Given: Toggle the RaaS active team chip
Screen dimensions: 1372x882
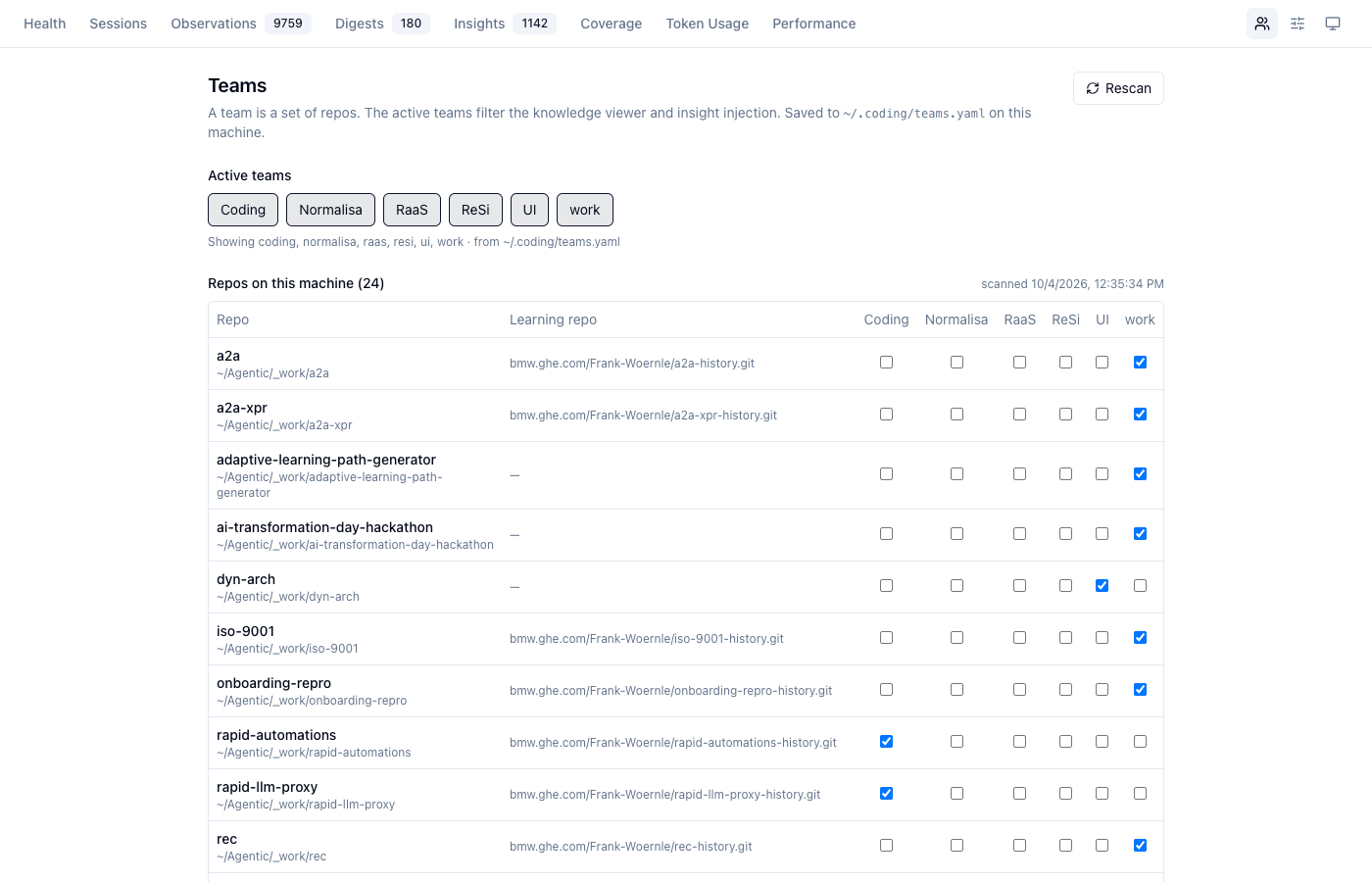Looking at the screenshot, I should click(412, 210).
